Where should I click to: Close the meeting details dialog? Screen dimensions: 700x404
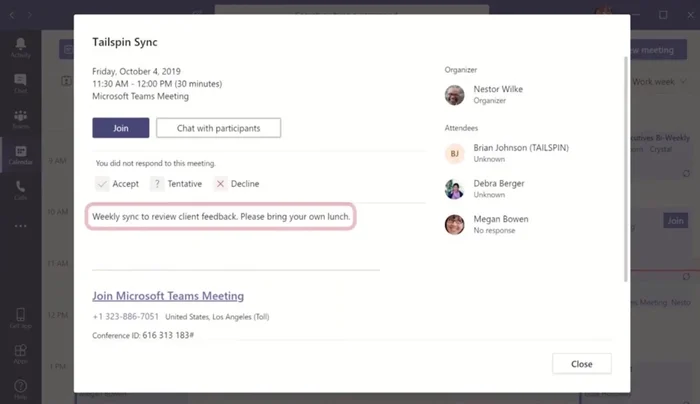pyautogui.click(x=581, y=364)
